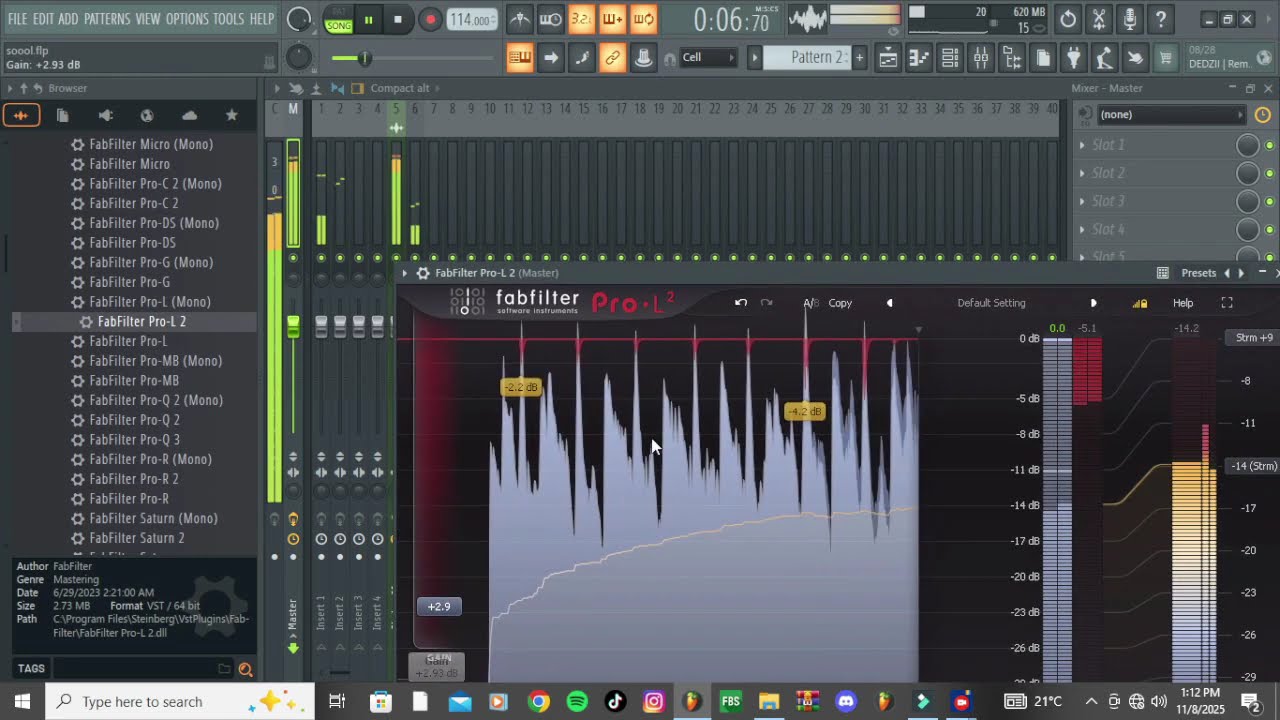Select FabFilter Pro-Q 3 in browser
Image resolution: width=1280 pixels, height=720 pixels.
point(135,439)
